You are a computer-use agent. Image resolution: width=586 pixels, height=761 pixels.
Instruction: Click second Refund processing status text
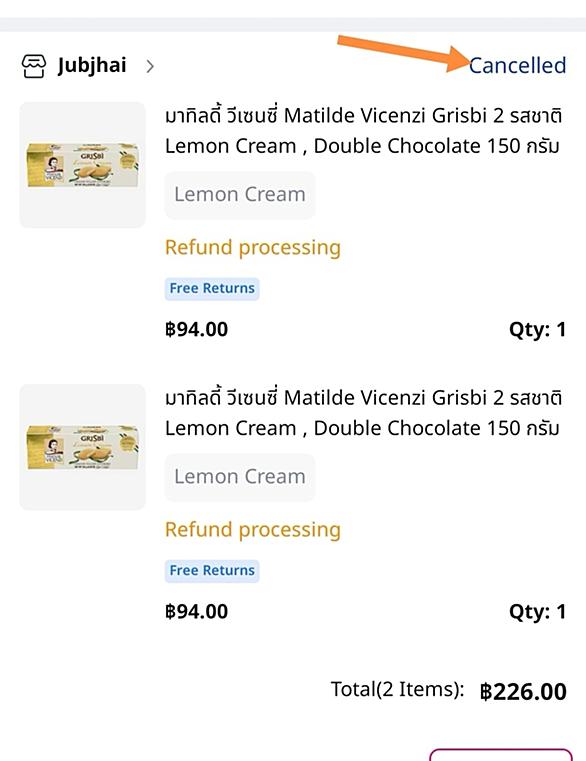click(x=253, y=529)
